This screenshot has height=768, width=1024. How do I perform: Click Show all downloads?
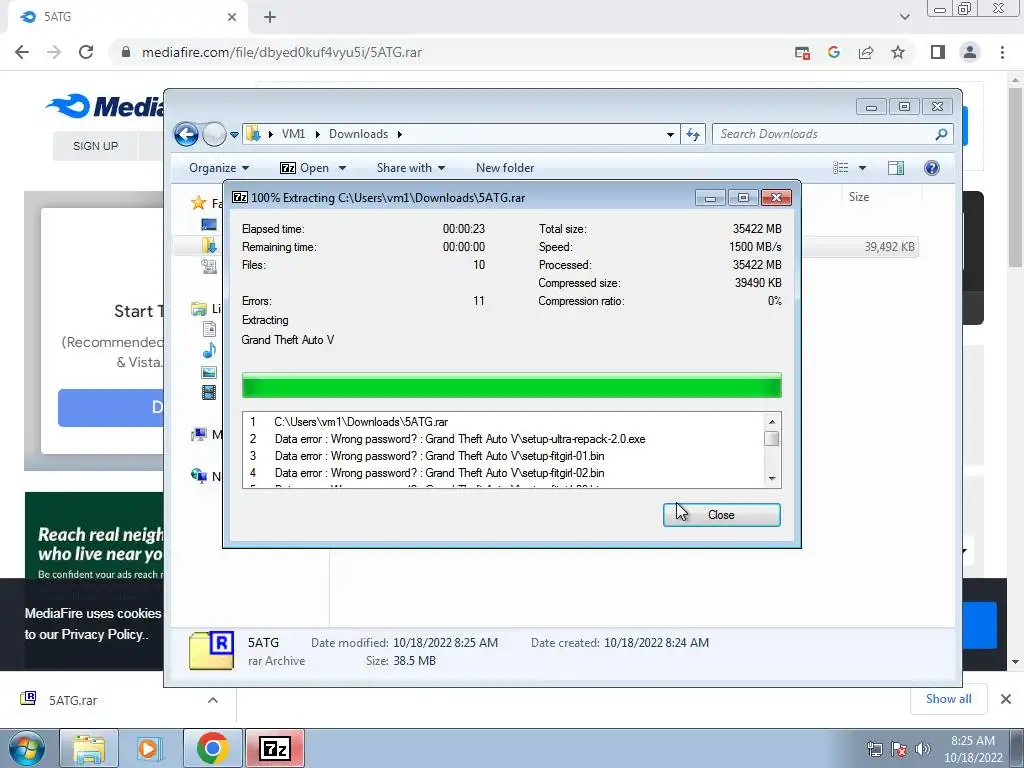tap(948, 699)
